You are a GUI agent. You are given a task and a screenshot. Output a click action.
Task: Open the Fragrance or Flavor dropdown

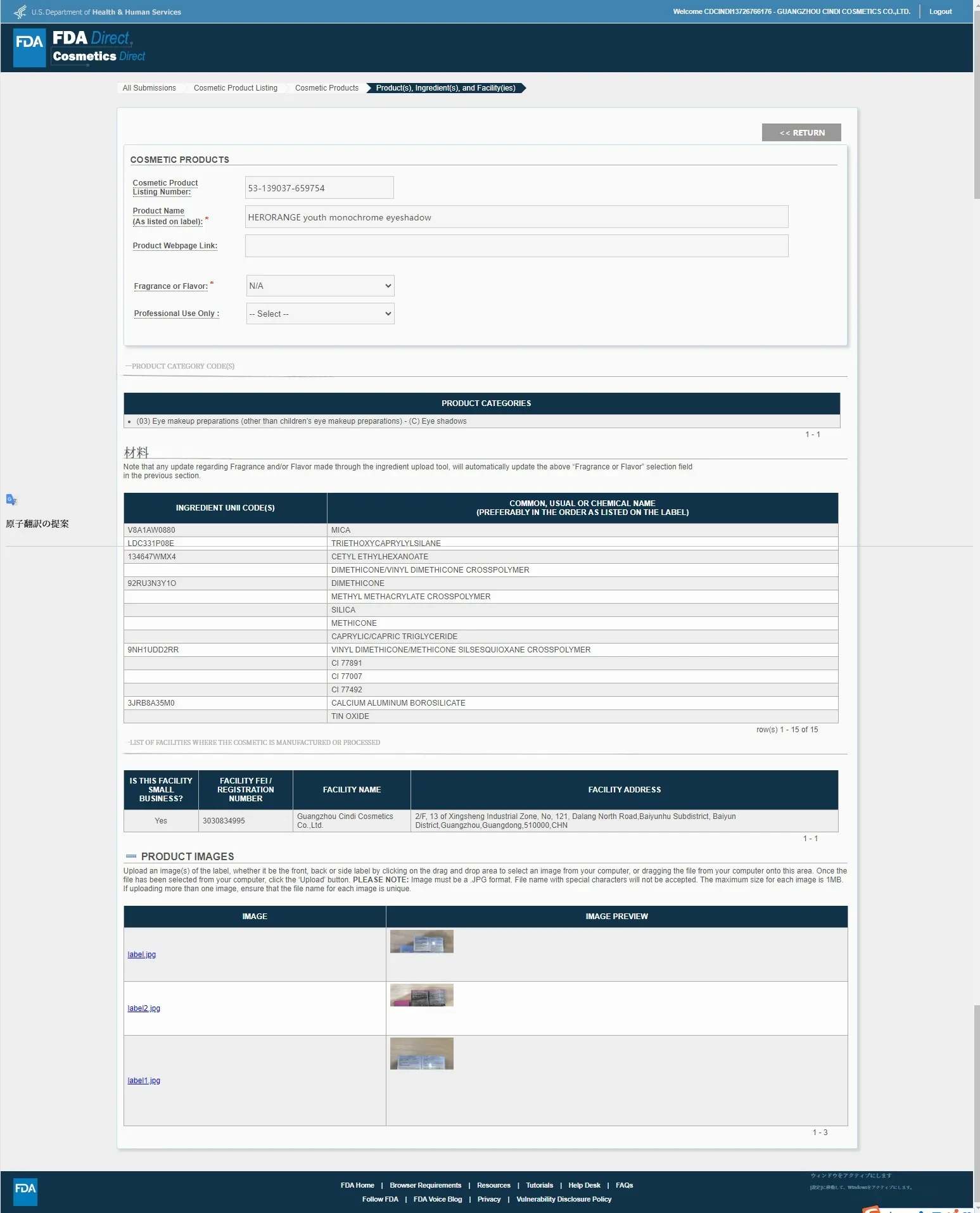(320, 286)
